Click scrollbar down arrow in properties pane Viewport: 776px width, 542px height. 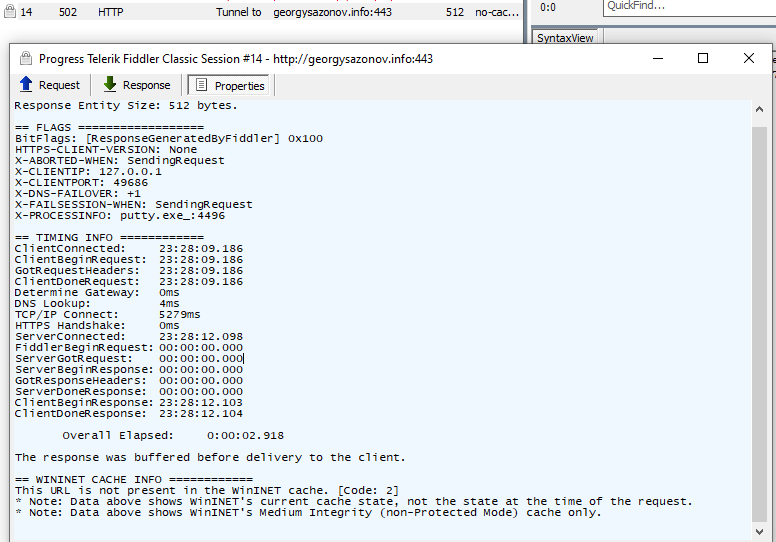759,532
